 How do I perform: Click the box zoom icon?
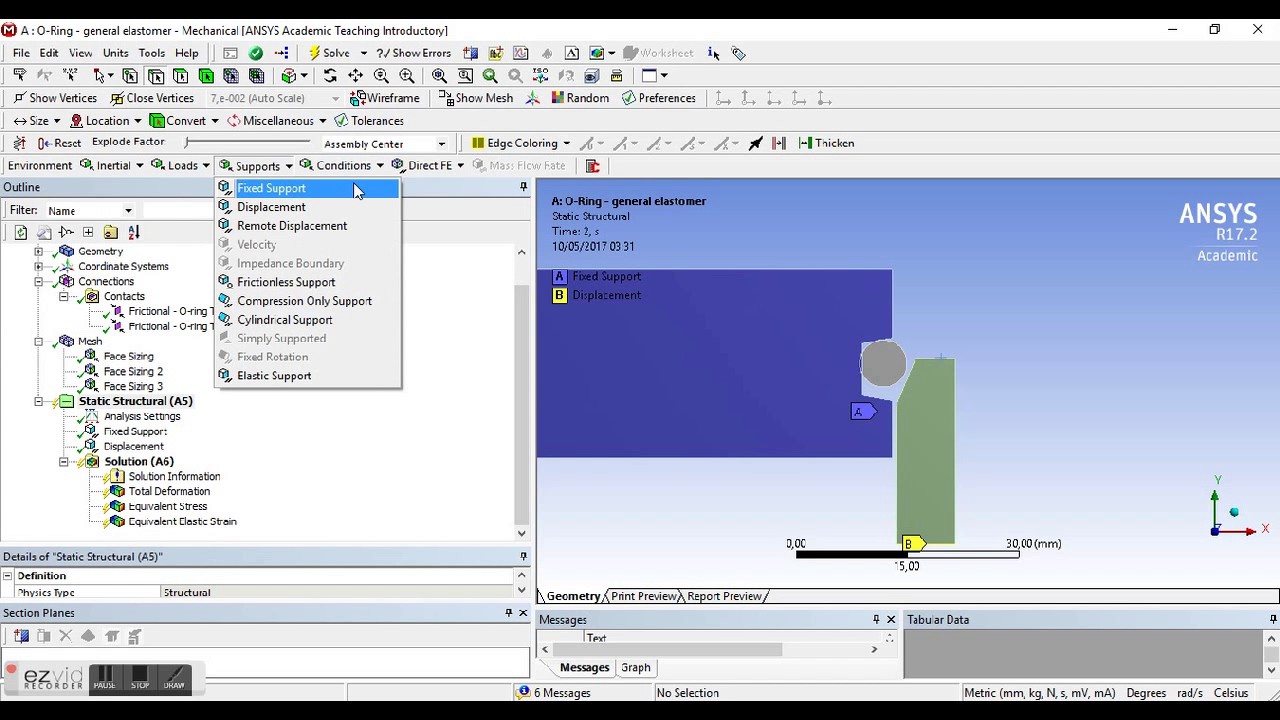pyautogui.click(x=465, y=76)
